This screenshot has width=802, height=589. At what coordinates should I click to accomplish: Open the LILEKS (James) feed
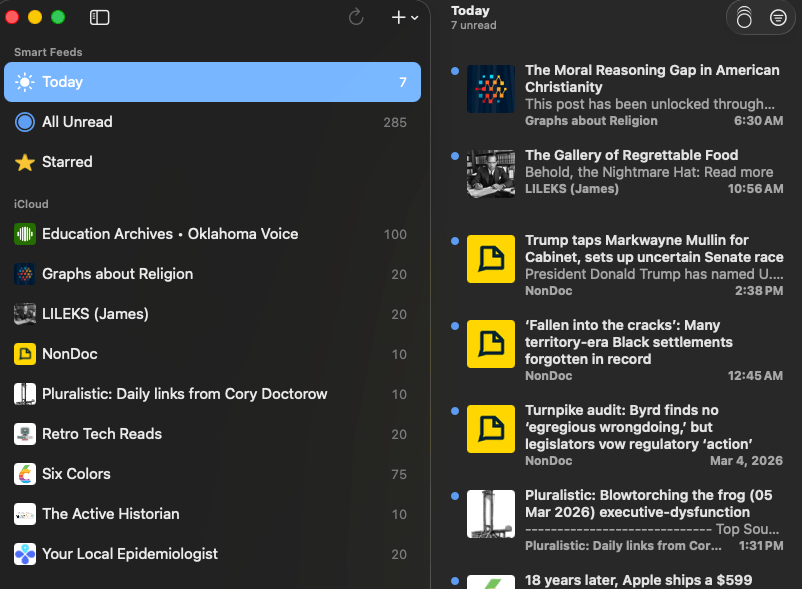coord(95,314)
